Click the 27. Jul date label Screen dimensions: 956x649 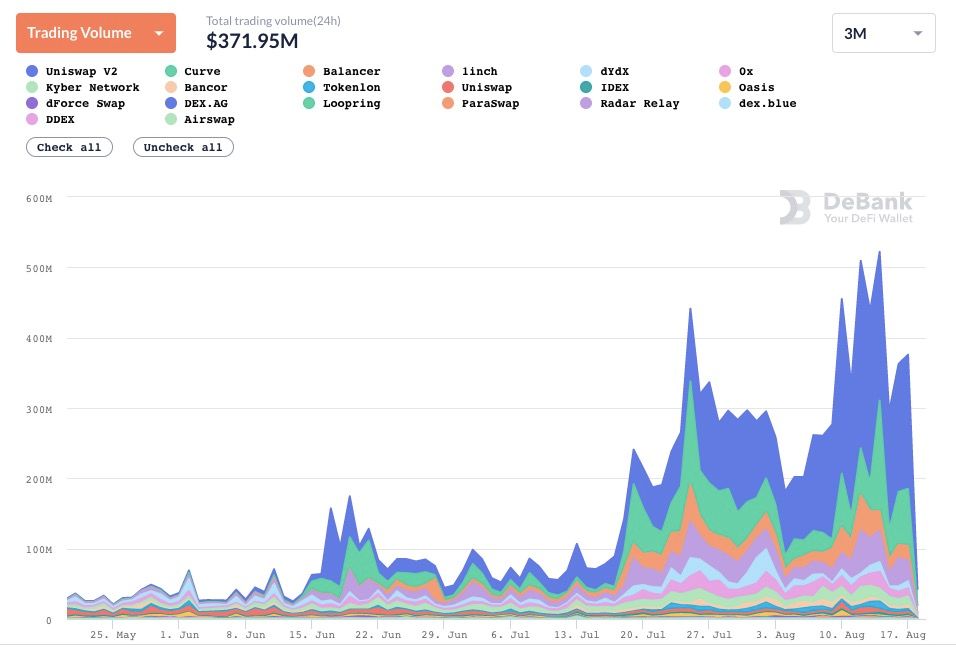pyautogui.click(x=708, y=634)
